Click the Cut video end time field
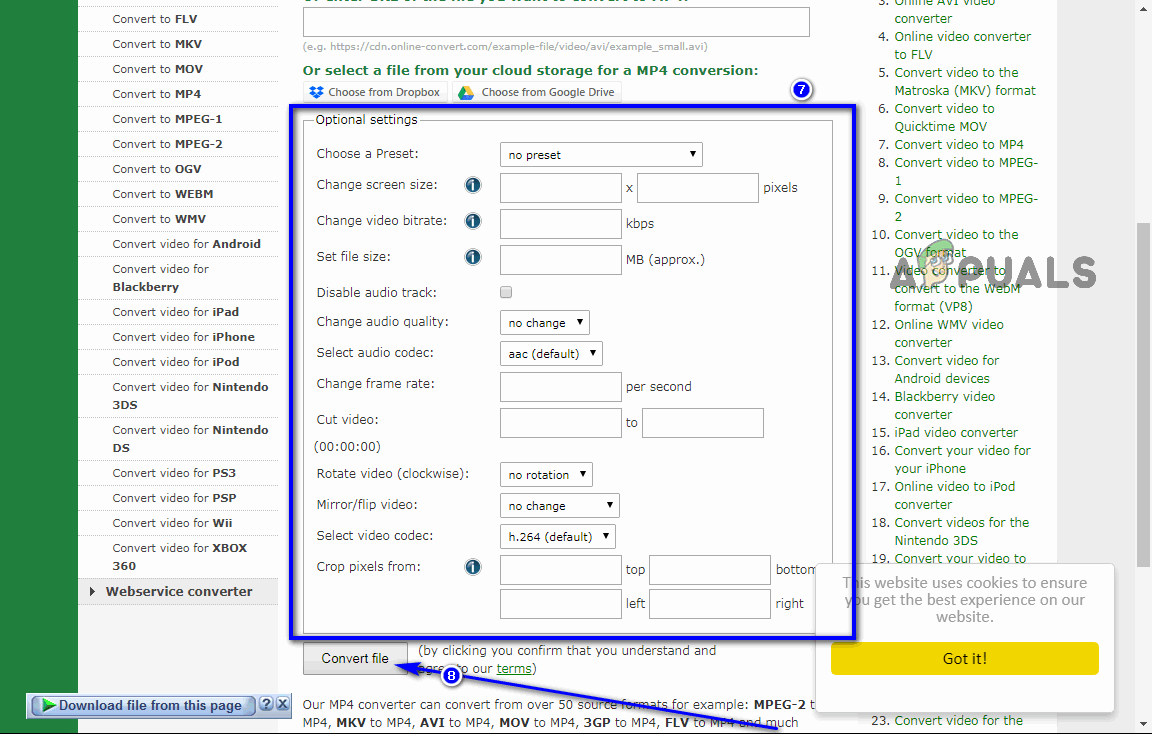 [703, 423]
